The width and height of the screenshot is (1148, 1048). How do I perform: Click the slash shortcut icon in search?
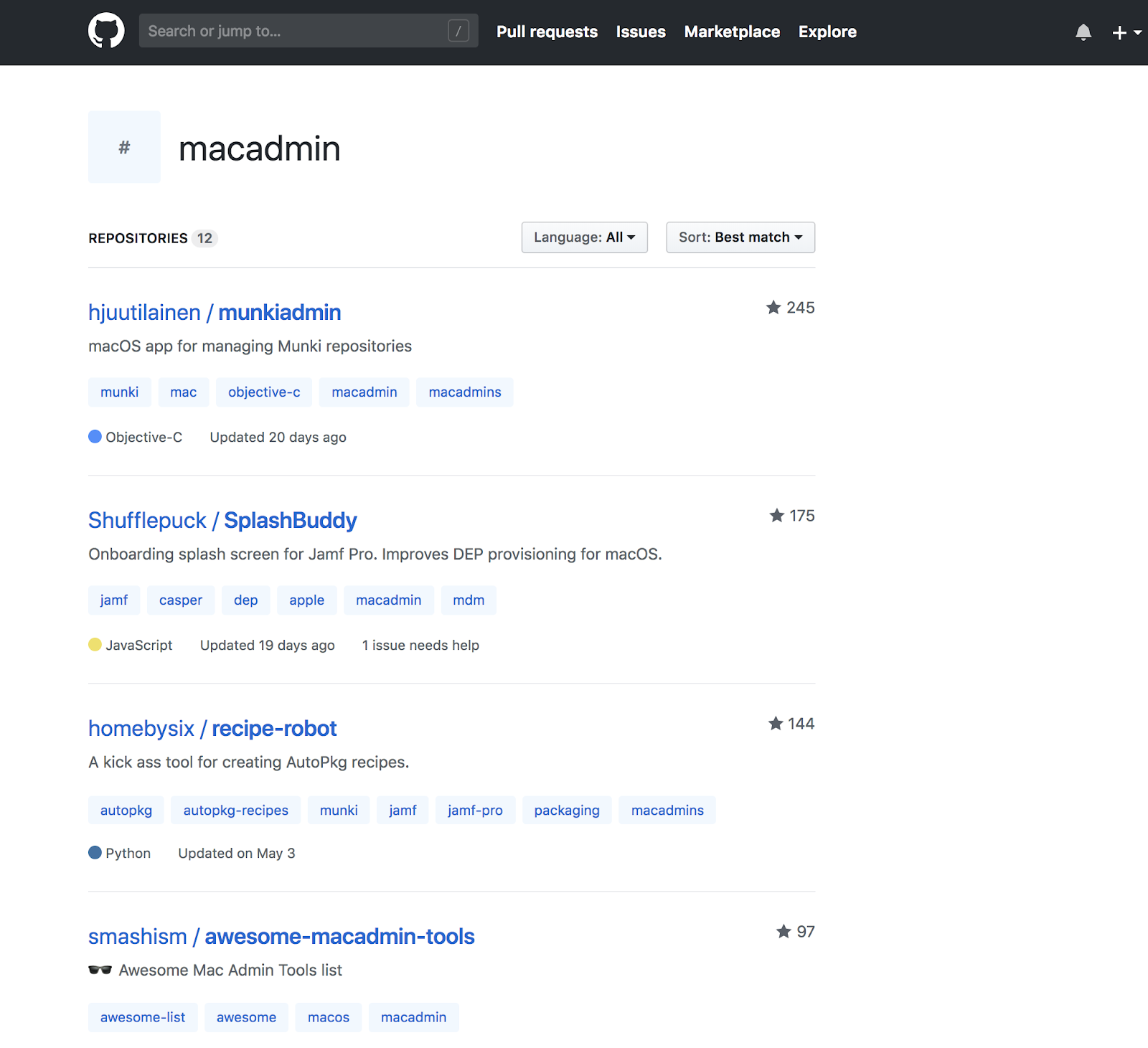click(458, 31)
